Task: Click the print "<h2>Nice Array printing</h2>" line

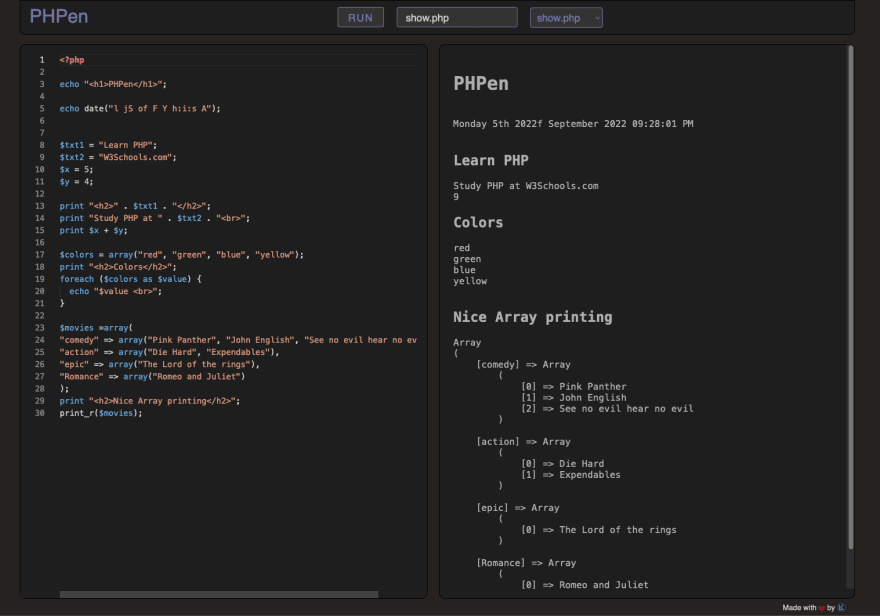Action: click(150, 401)
